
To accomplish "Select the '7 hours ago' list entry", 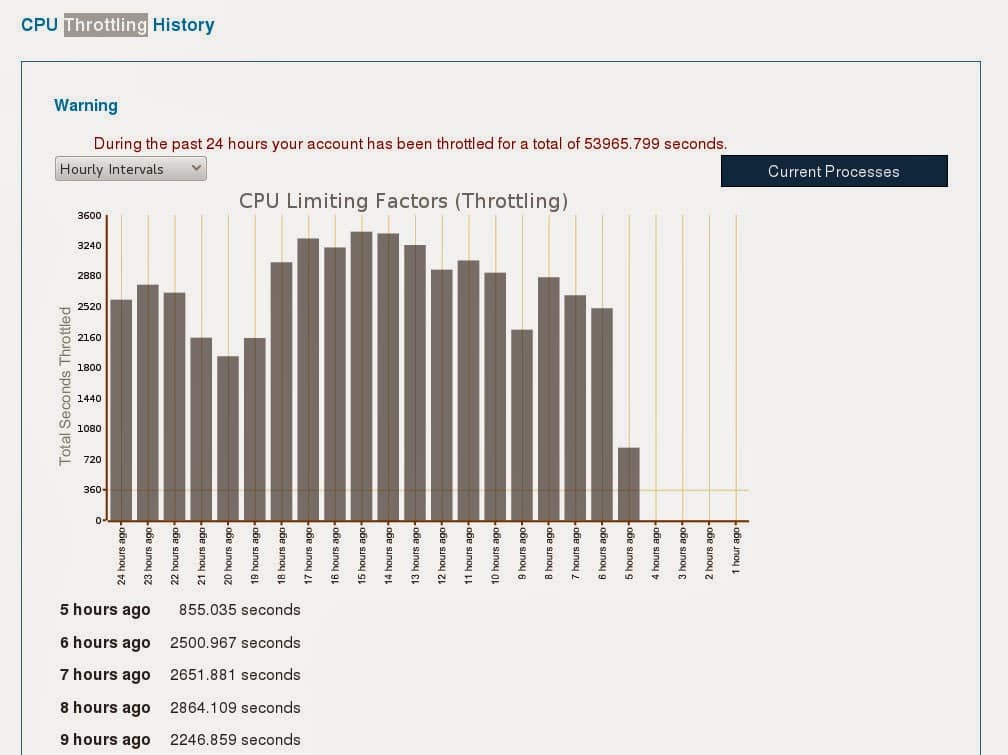I will click(x=105, y=675).
